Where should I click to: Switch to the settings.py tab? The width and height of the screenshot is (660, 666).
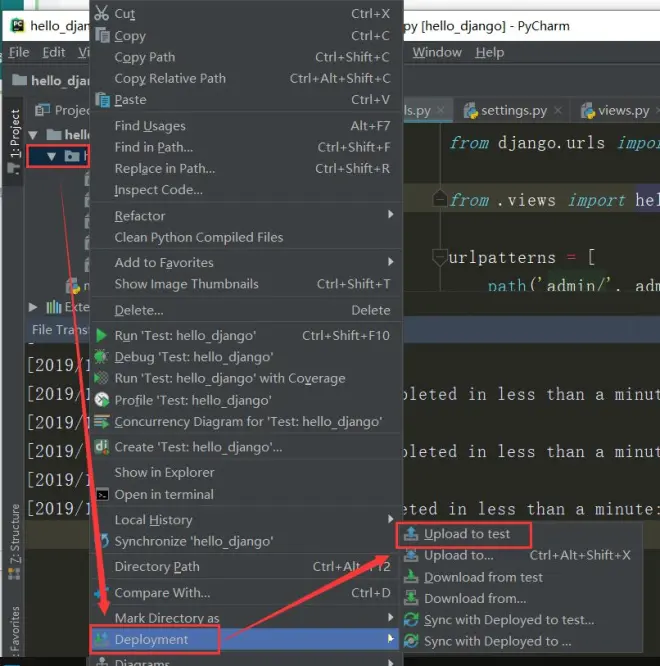point(511,111)
